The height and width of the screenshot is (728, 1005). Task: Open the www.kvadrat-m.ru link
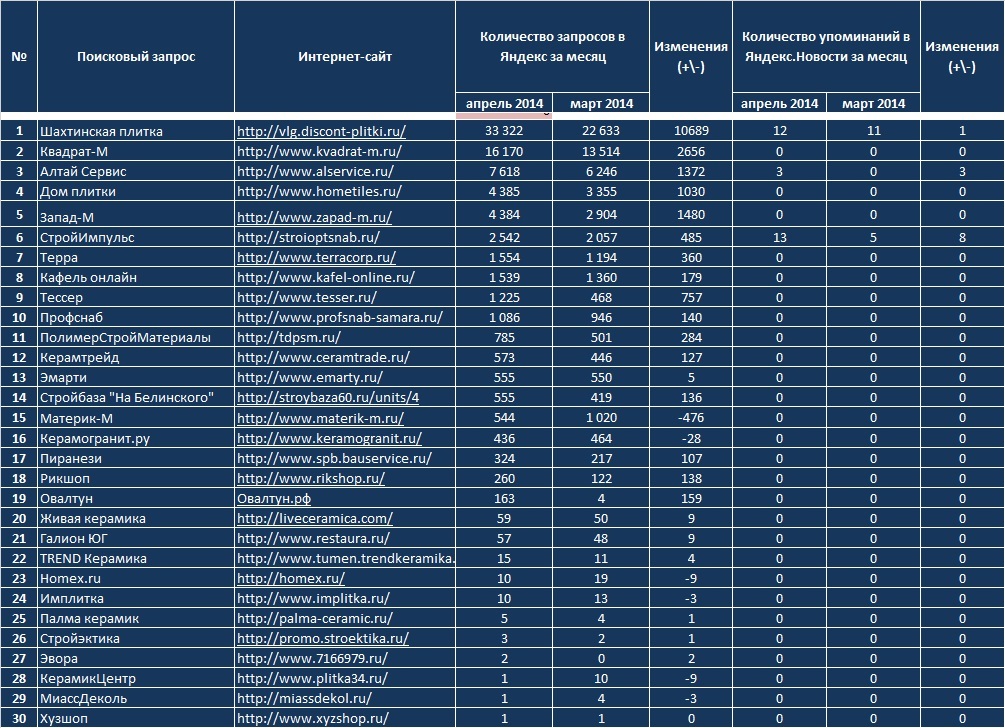coord(319,151)
